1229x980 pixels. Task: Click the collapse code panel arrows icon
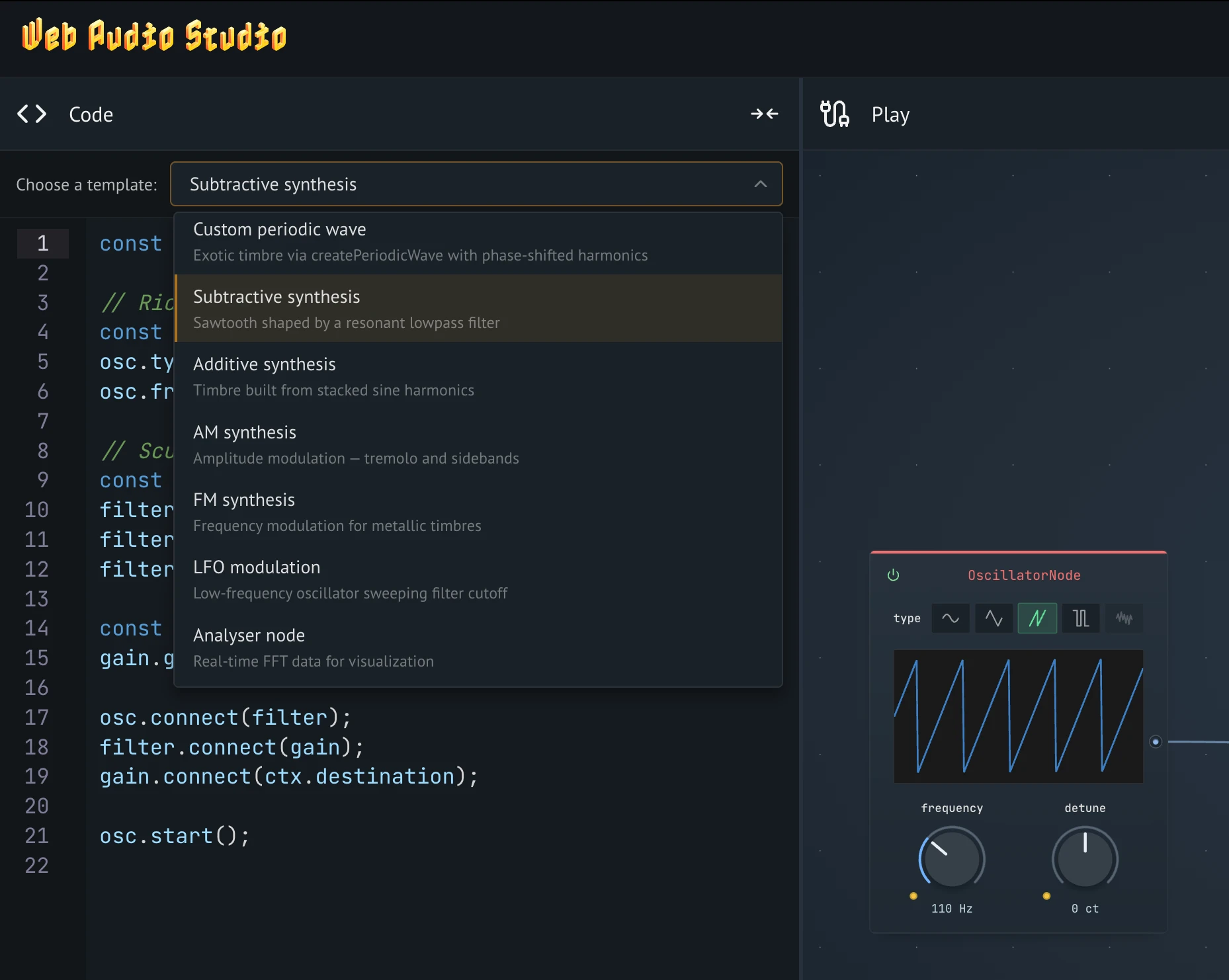(764, 114)
